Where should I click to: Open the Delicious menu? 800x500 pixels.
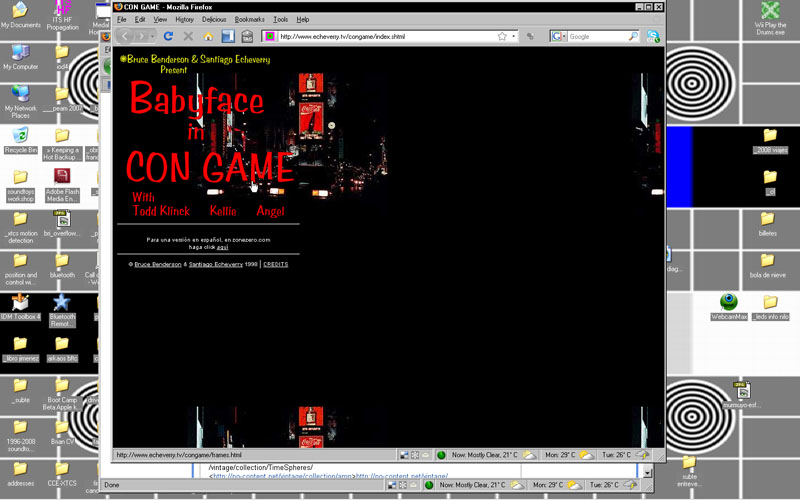pyautogui.click(x=214, y=19)
